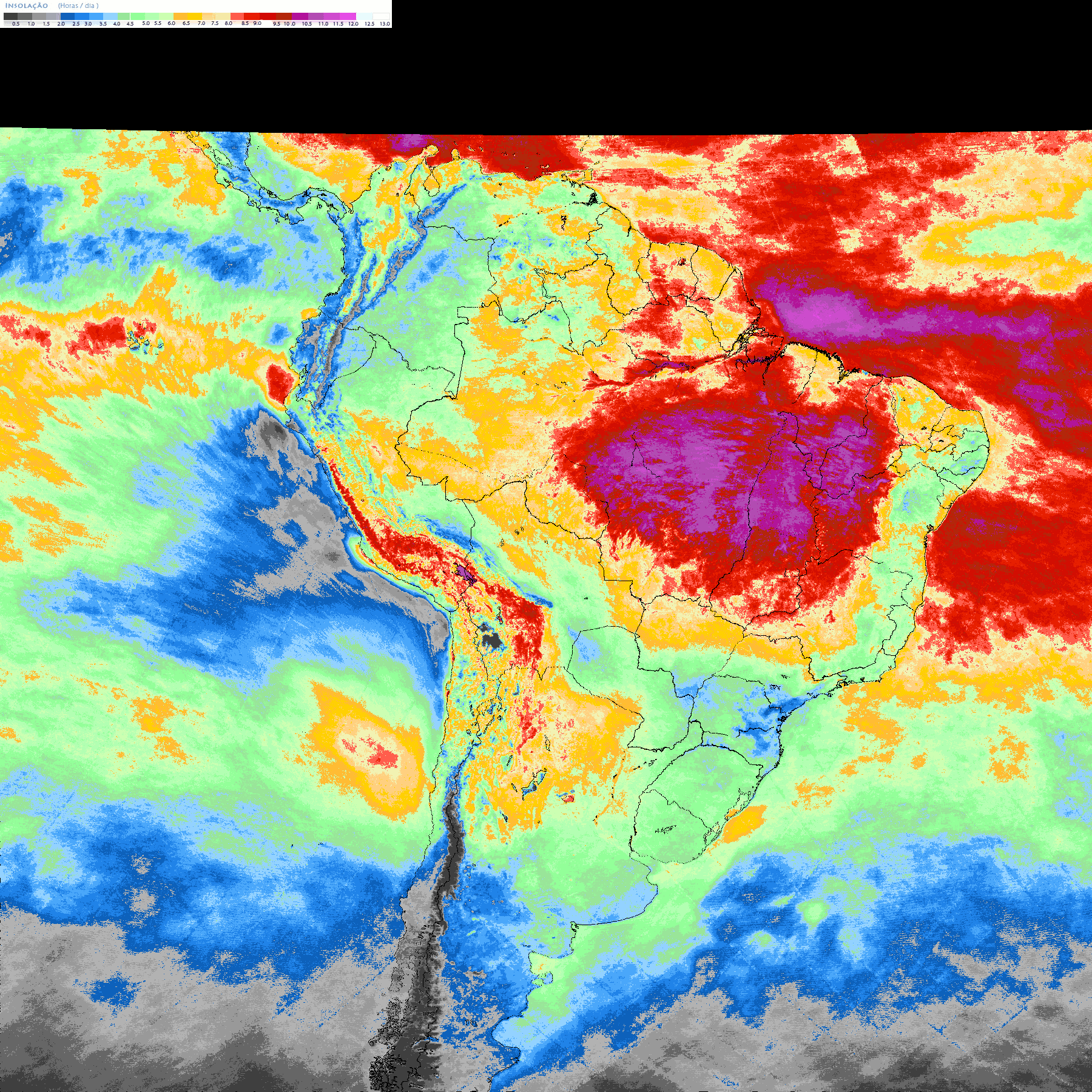Screen dimensions: 1092x1092
Task: Select the 4.5 legend value
Action: [130, 24]
